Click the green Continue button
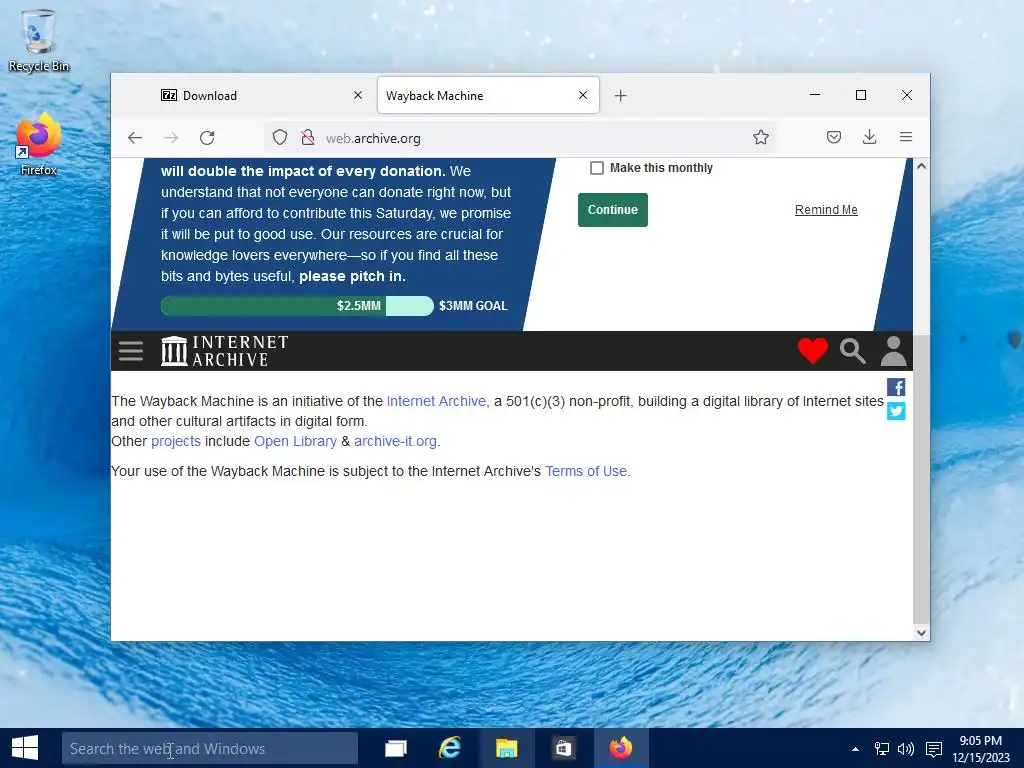 point(613,210)
